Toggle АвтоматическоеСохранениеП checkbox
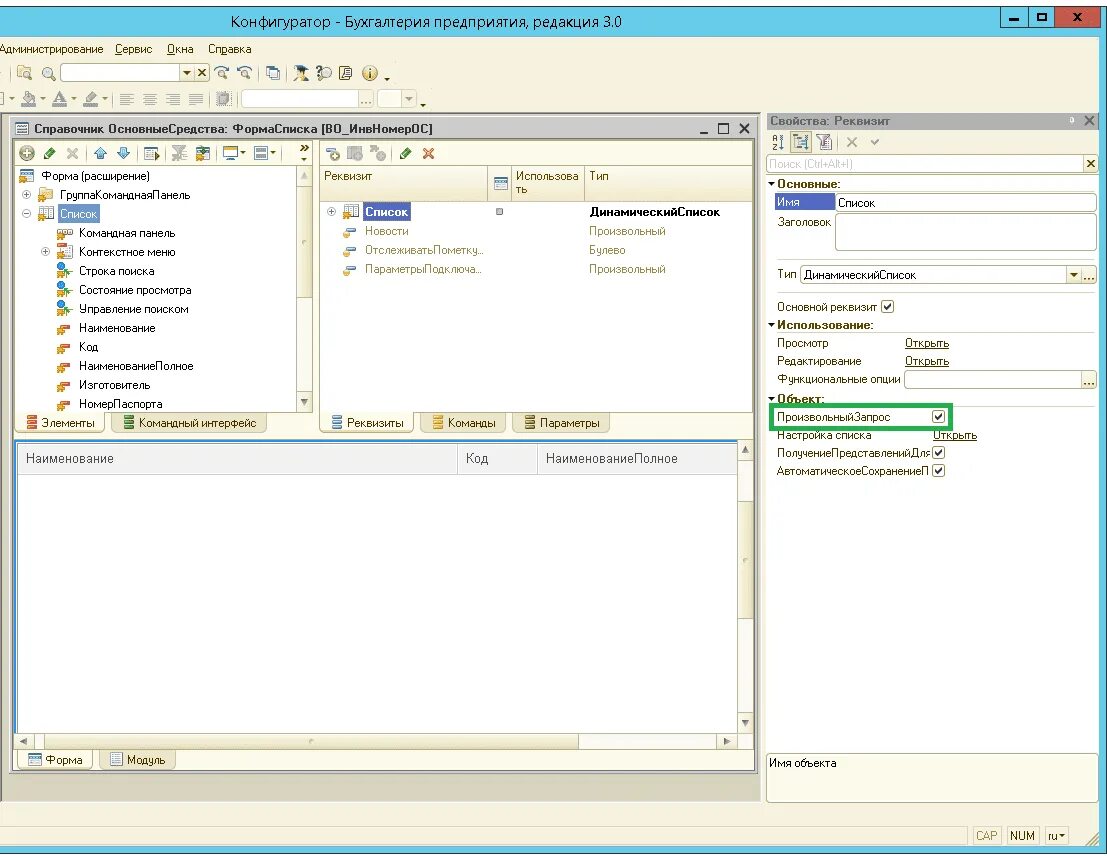The height and width of the screenshot is (856, 1107). (938, 470)
